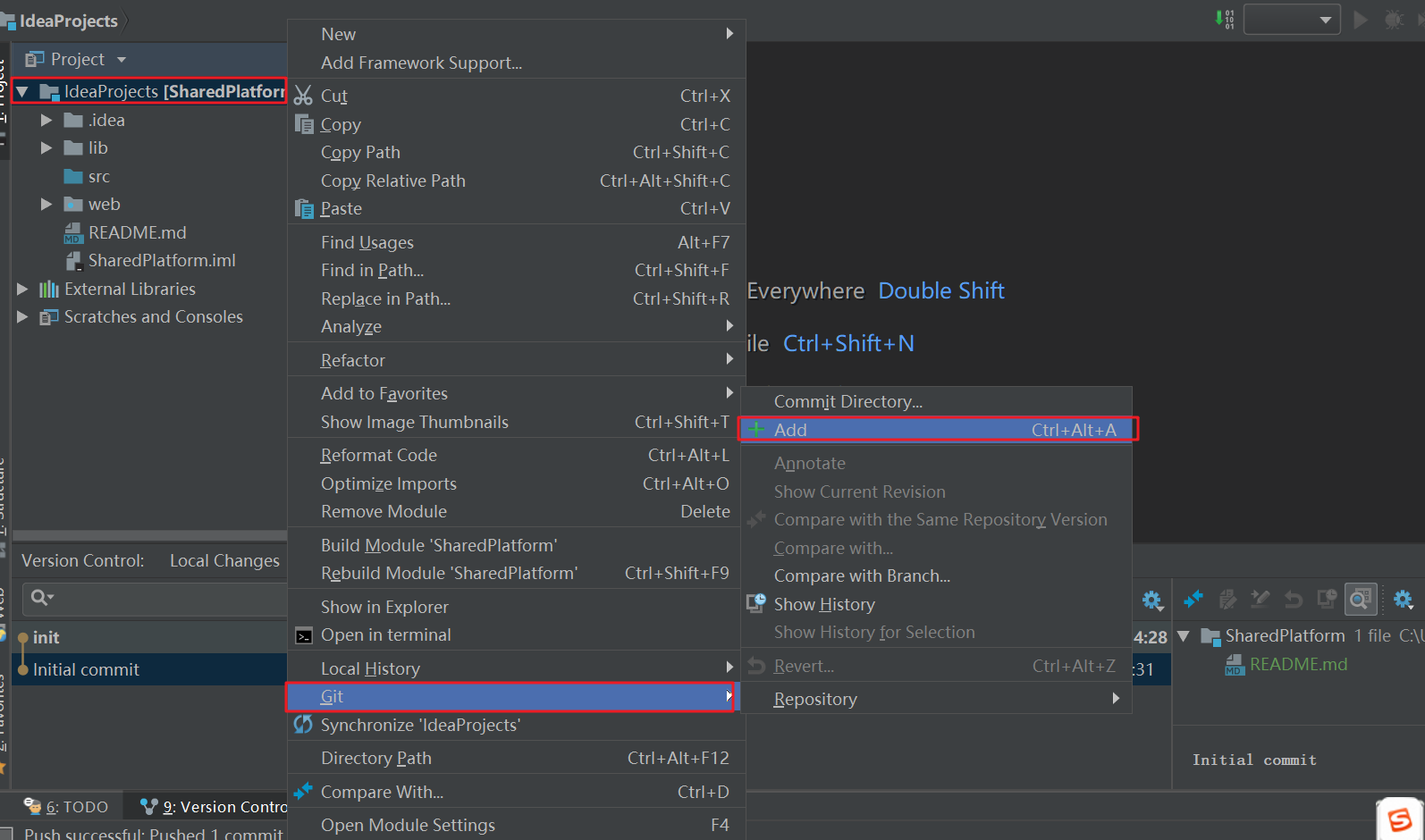Expand Scratches and Consoles node

(22, 317)
